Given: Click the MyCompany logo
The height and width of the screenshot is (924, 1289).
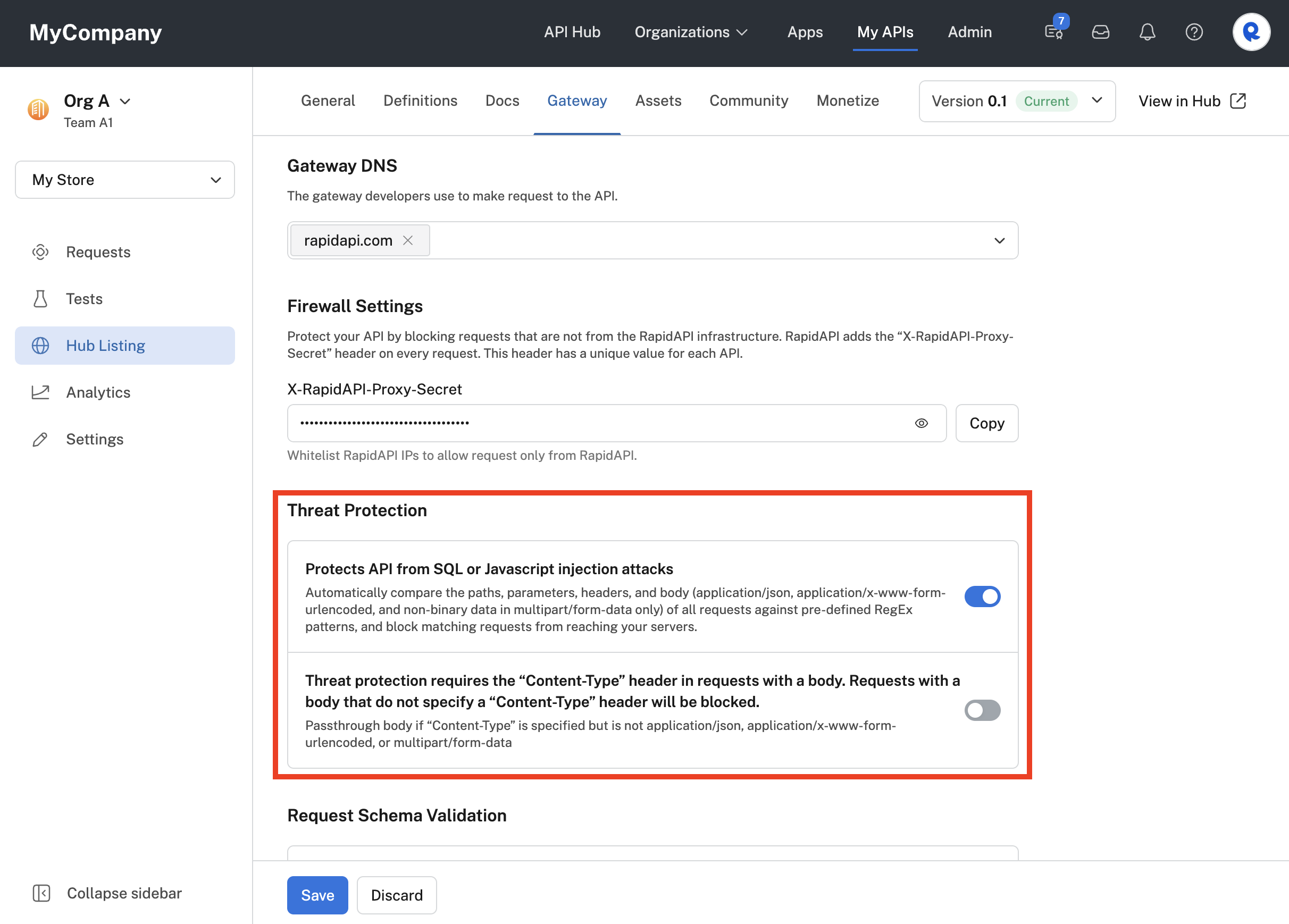Looking at the screenshot, I should point(96,32).
